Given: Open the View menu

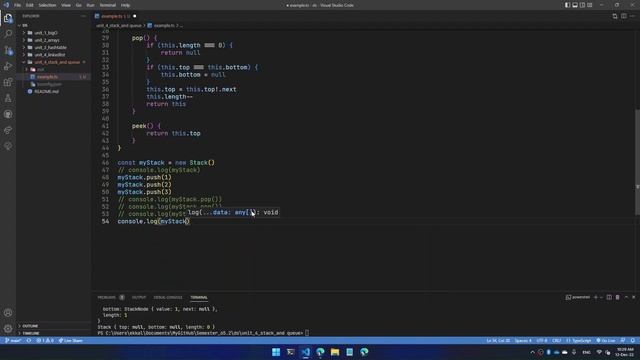Looking at the screenshot, I should coord(66,5).
